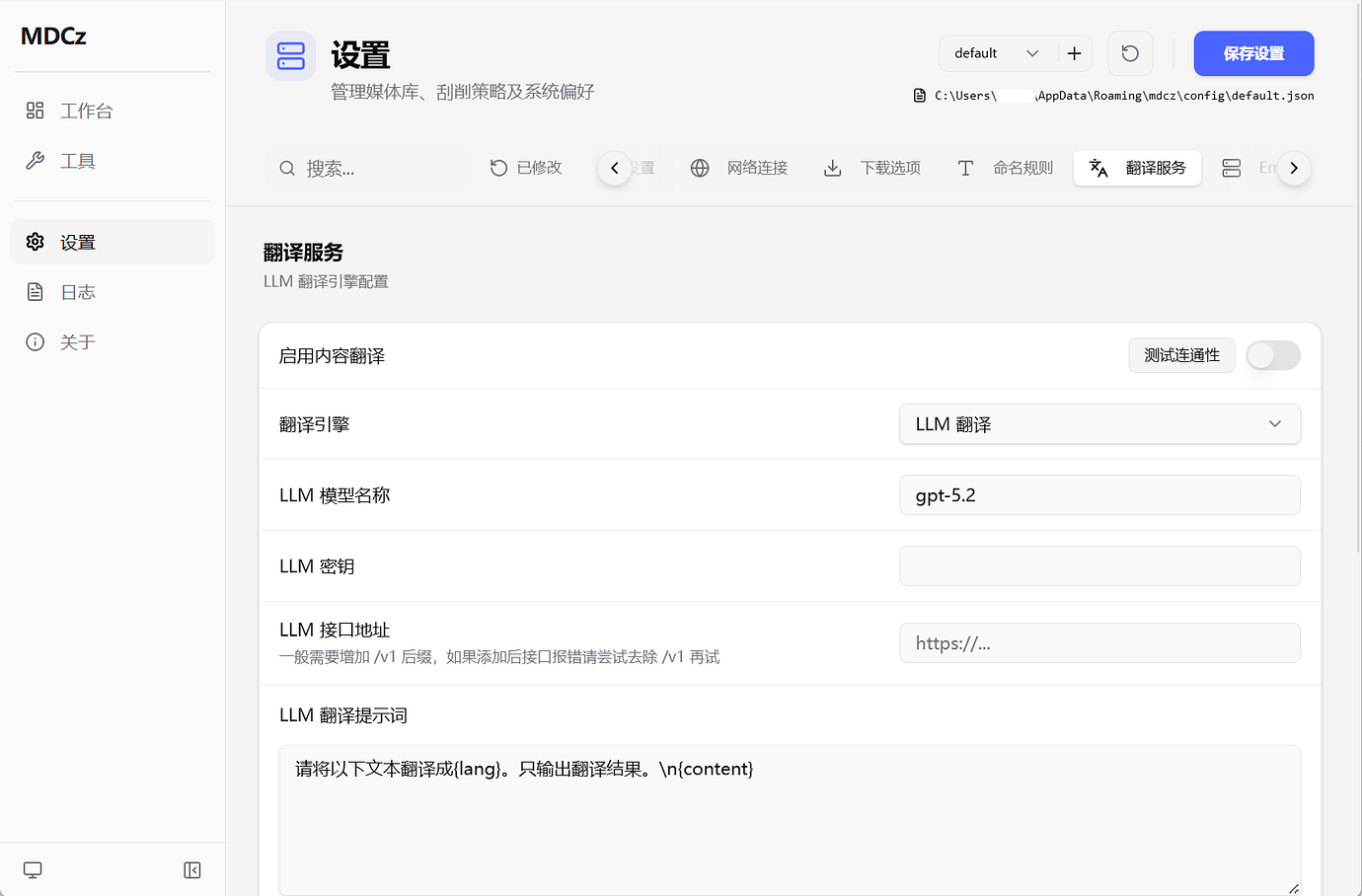The image size is (1362, 896).
Task: Click the textarea resize handle corner
Action: (1293, 888)
